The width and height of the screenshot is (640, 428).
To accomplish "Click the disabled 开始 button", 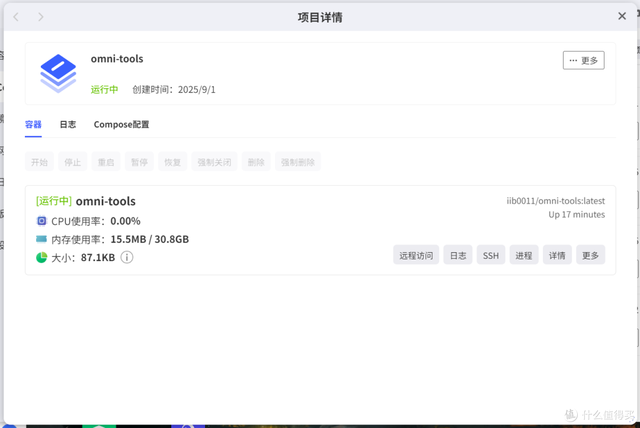I will pos(39,162).
